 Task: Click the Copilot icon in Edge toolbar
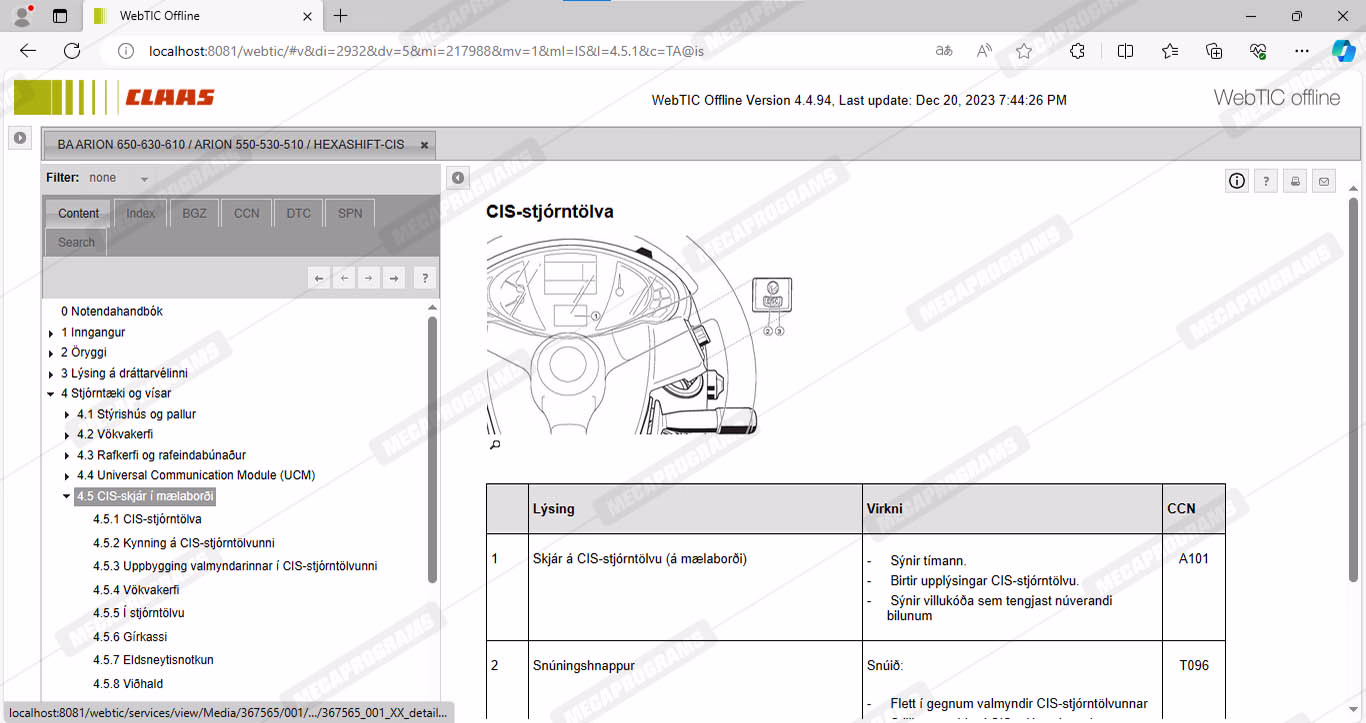point(1343,51)
